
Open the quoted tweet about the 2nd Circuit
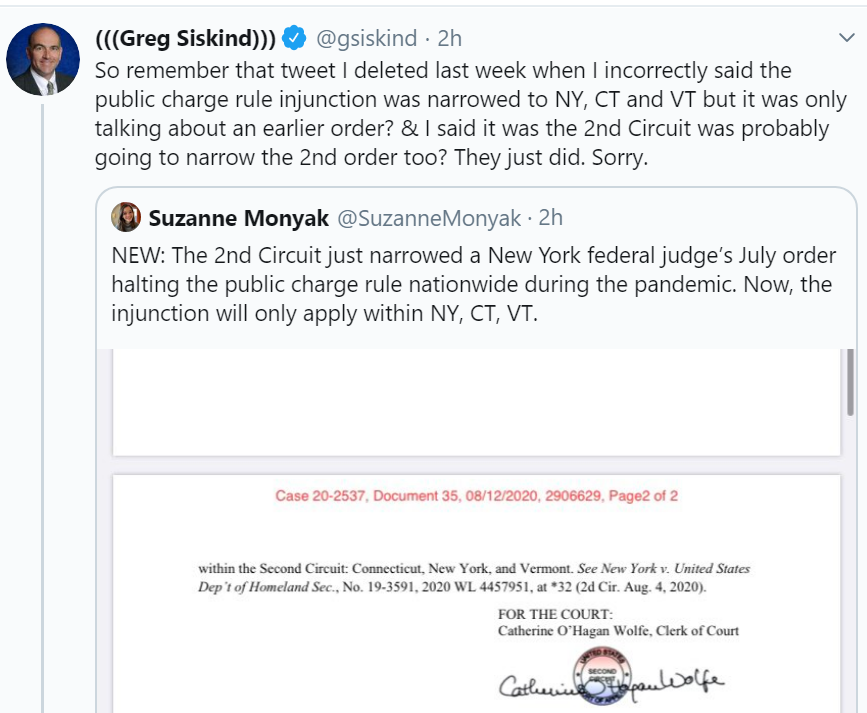click(473, 284)
